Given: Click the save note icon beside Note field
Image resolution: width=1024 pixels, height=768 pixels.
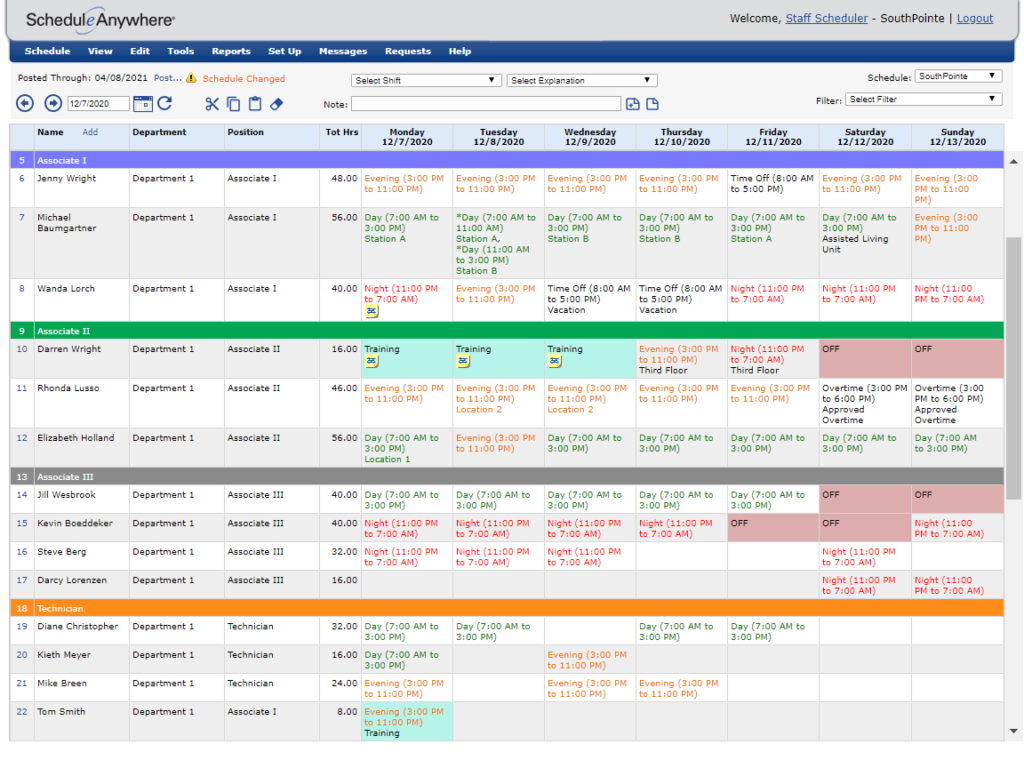Looking at the screenshot, I should tap(634, 103).
